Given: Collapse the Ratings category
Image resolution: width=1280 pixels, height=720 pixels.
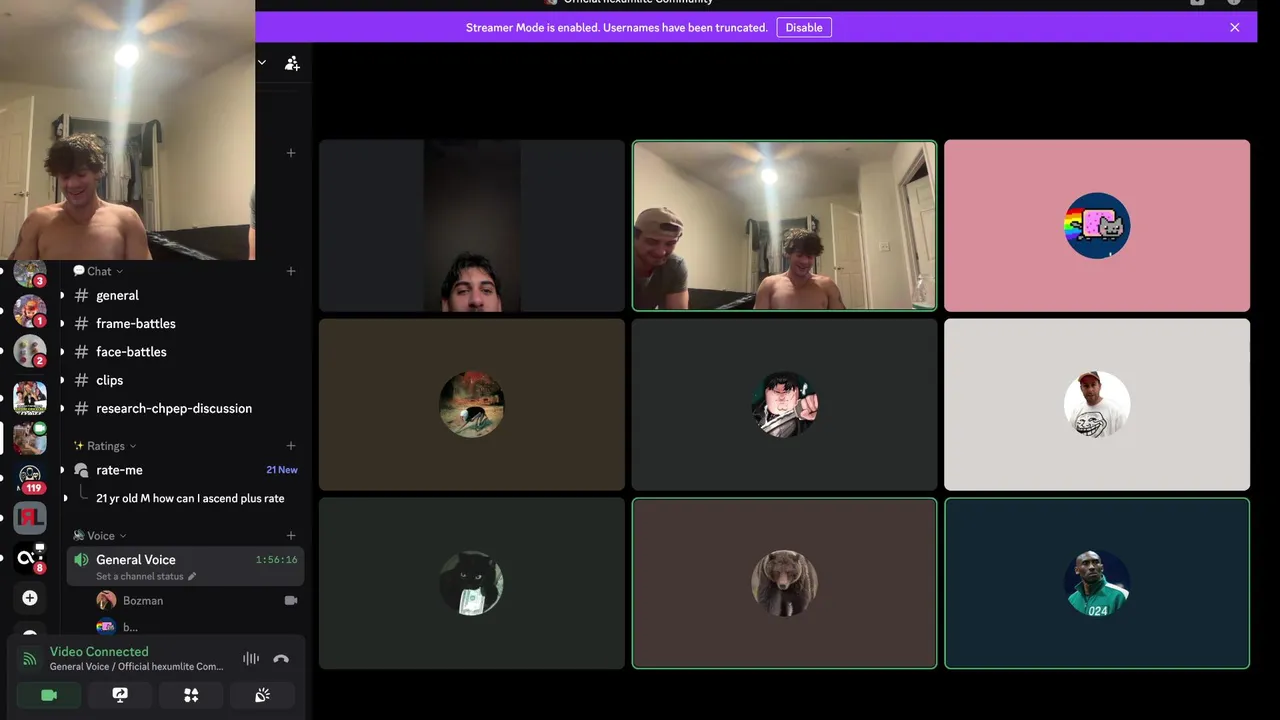Looking at the screenshot, I should point(105,446).
